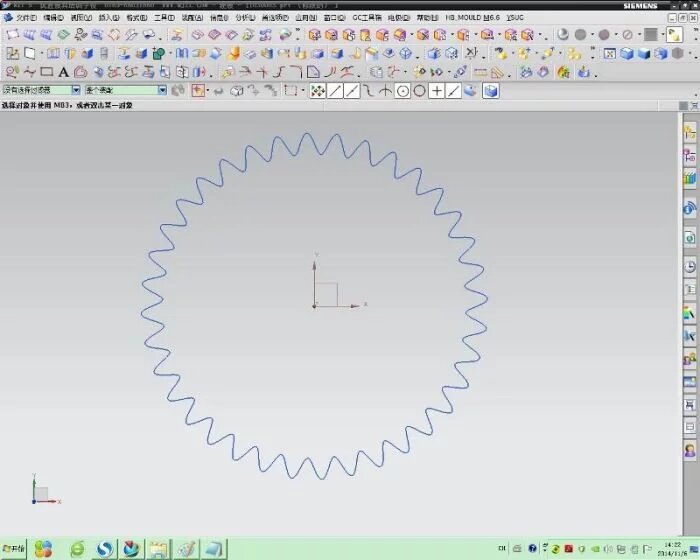700x560 pixels.
Task: Click the Sketch icon in the second toolbar row
Action: pos(12,54)
